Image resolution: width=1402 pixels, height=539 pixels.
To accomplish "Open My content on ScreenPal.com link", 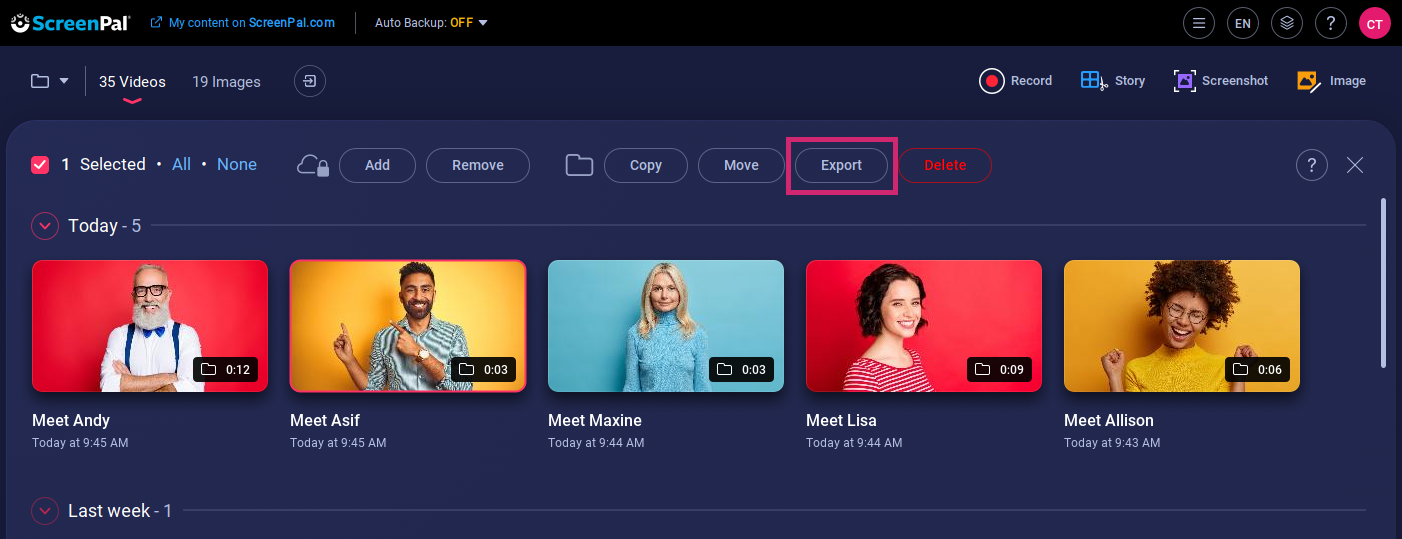I will tap(243, 22).
